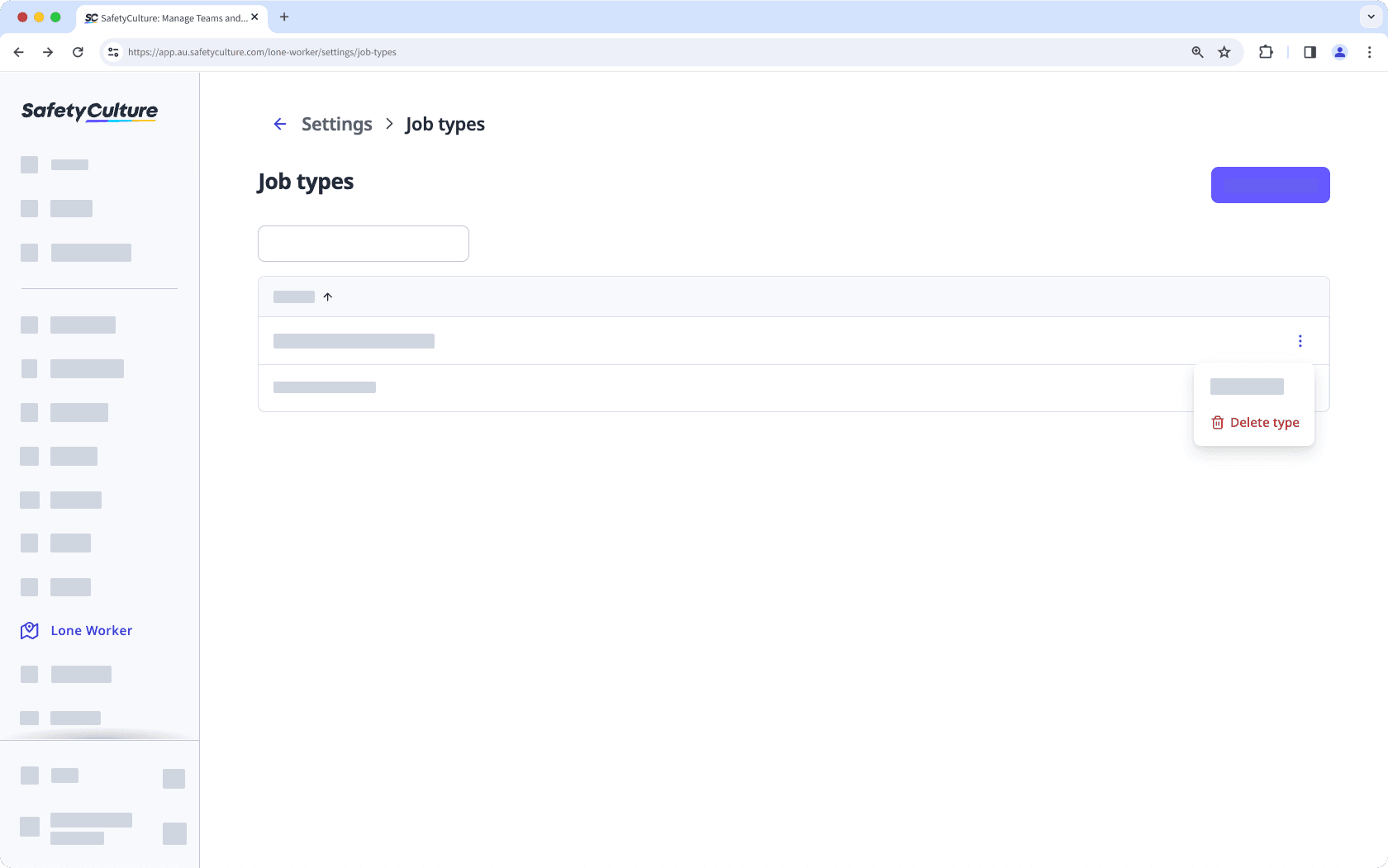This screenshot has height=868, width=1388.
Task: Click the trash icon beside Delete type
Action: 1218,422
